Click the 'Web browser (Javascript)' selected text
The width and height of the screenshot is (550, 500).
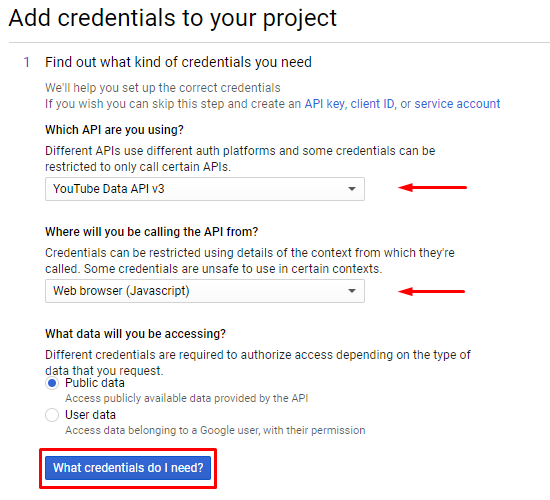coord(121,291)
